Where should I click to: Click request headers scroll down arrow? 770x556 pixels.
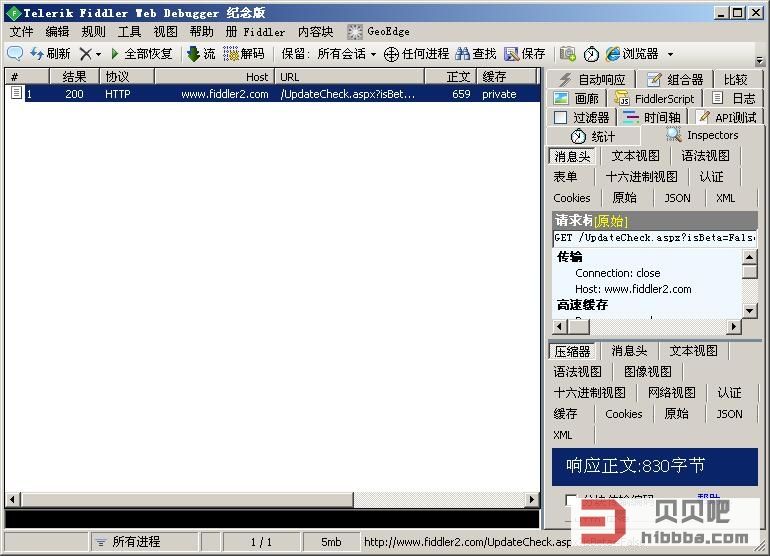click(x=749, y=310)
